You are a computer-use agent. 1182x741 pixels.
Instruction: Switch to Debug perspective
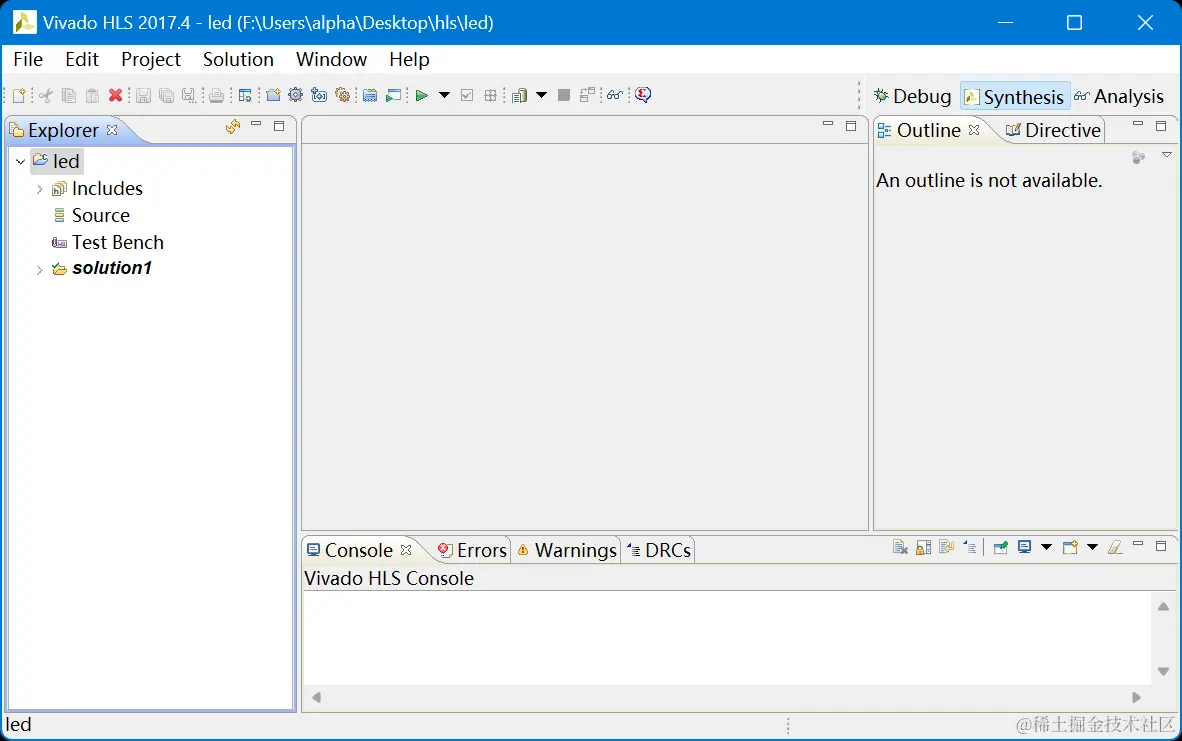pos(913,96)
